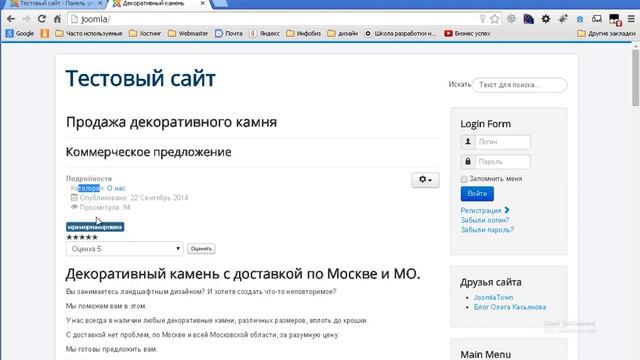Click the blue 'B' extension icon
Image resolution: width=640 pixels, height=360 pixels.
580,19
